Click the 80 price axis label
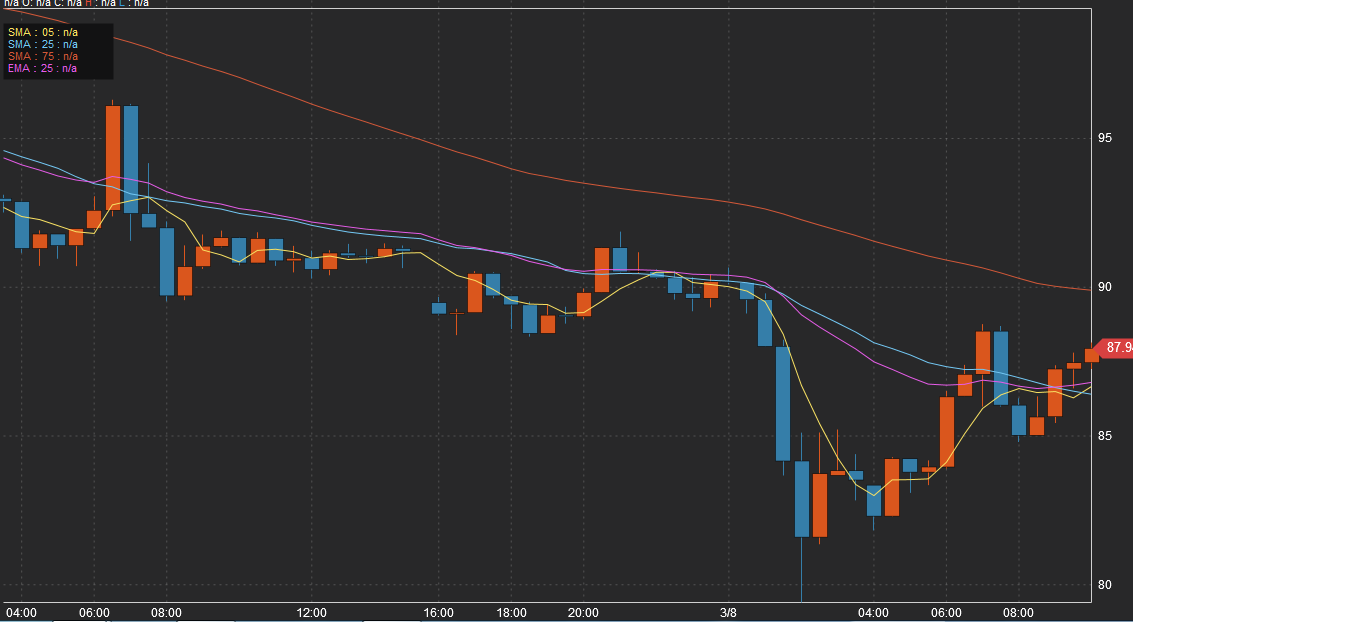 tap(1105, 585)
